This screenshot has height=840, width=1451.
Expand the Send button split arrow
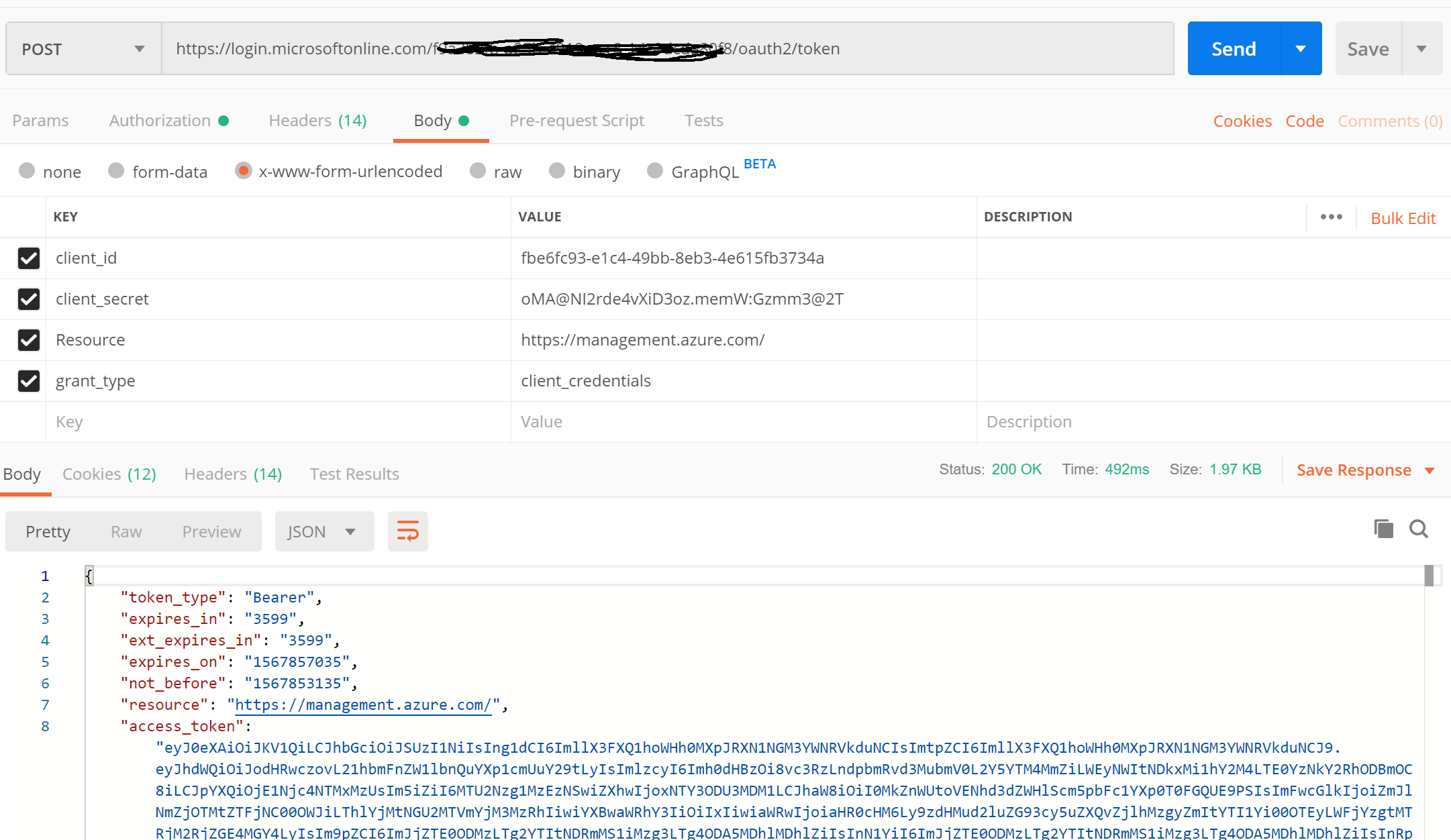click(x=1301, y=48)
